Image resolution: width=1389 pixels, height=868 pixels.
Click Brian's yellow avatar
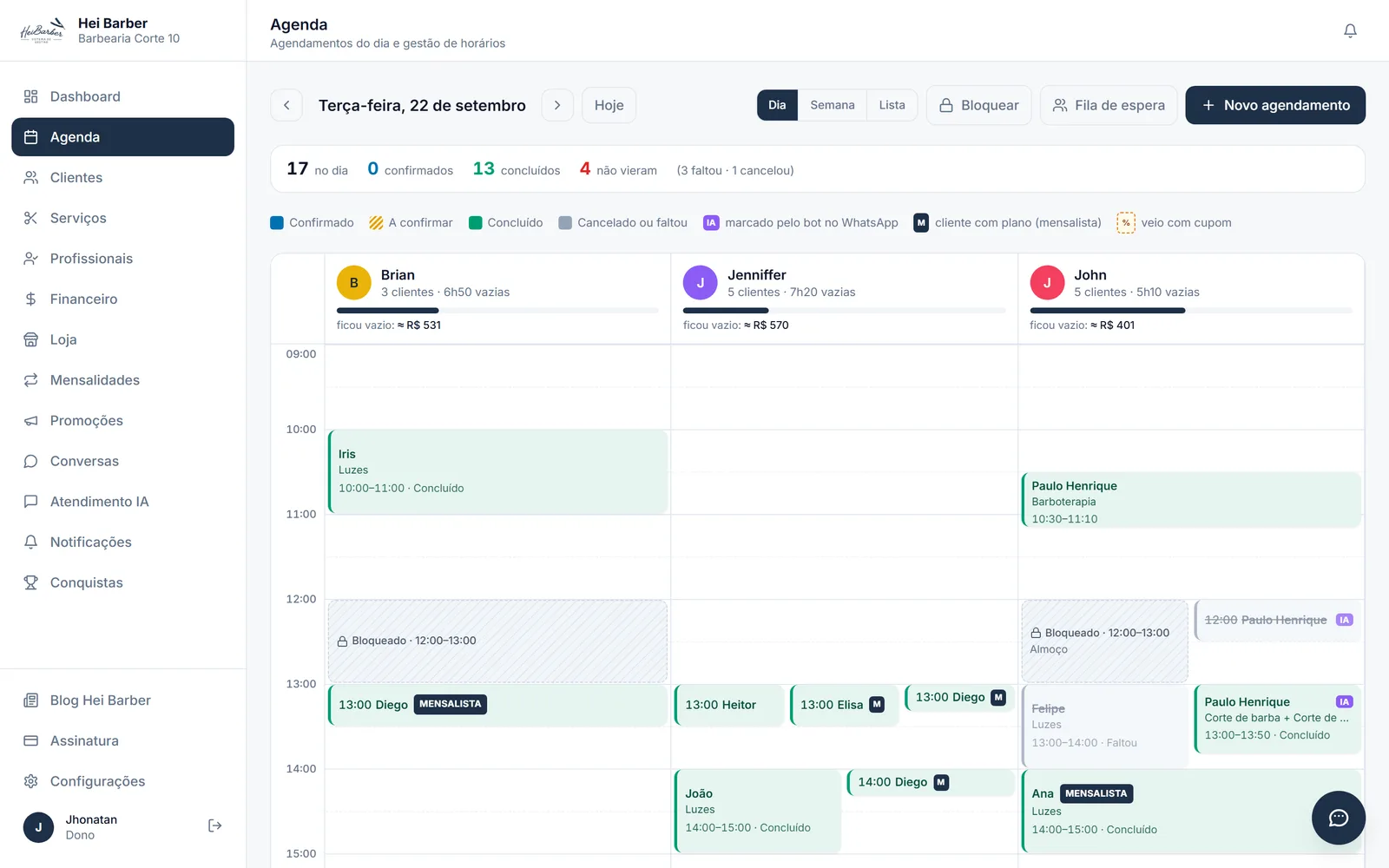[x=353, y=283]
